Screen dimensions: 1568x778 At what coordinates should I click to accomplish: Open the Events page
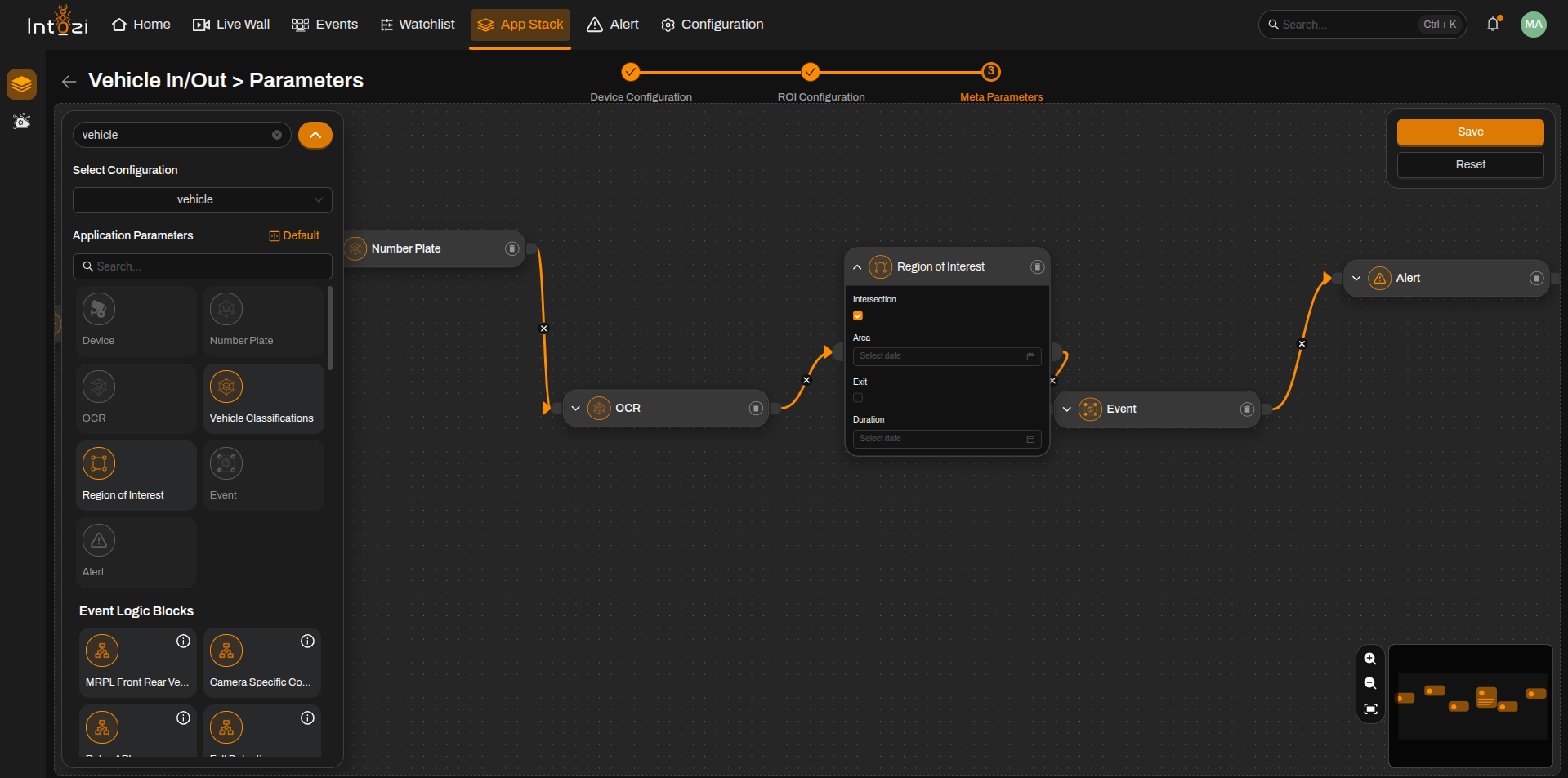pyautogui.click(x=325, y=25)
